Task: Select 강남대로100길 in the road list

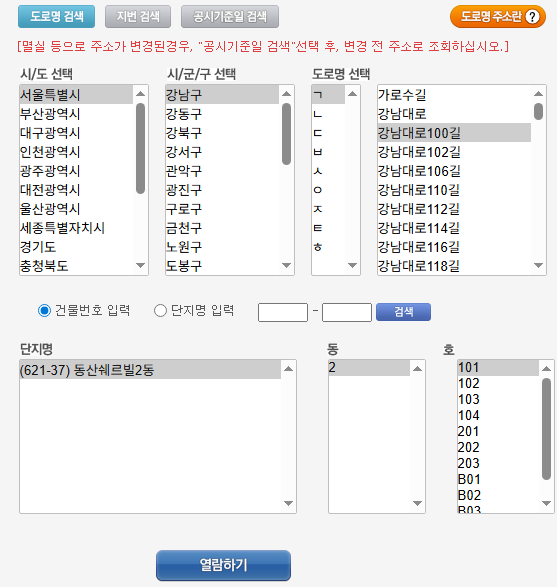Action: 454,133
